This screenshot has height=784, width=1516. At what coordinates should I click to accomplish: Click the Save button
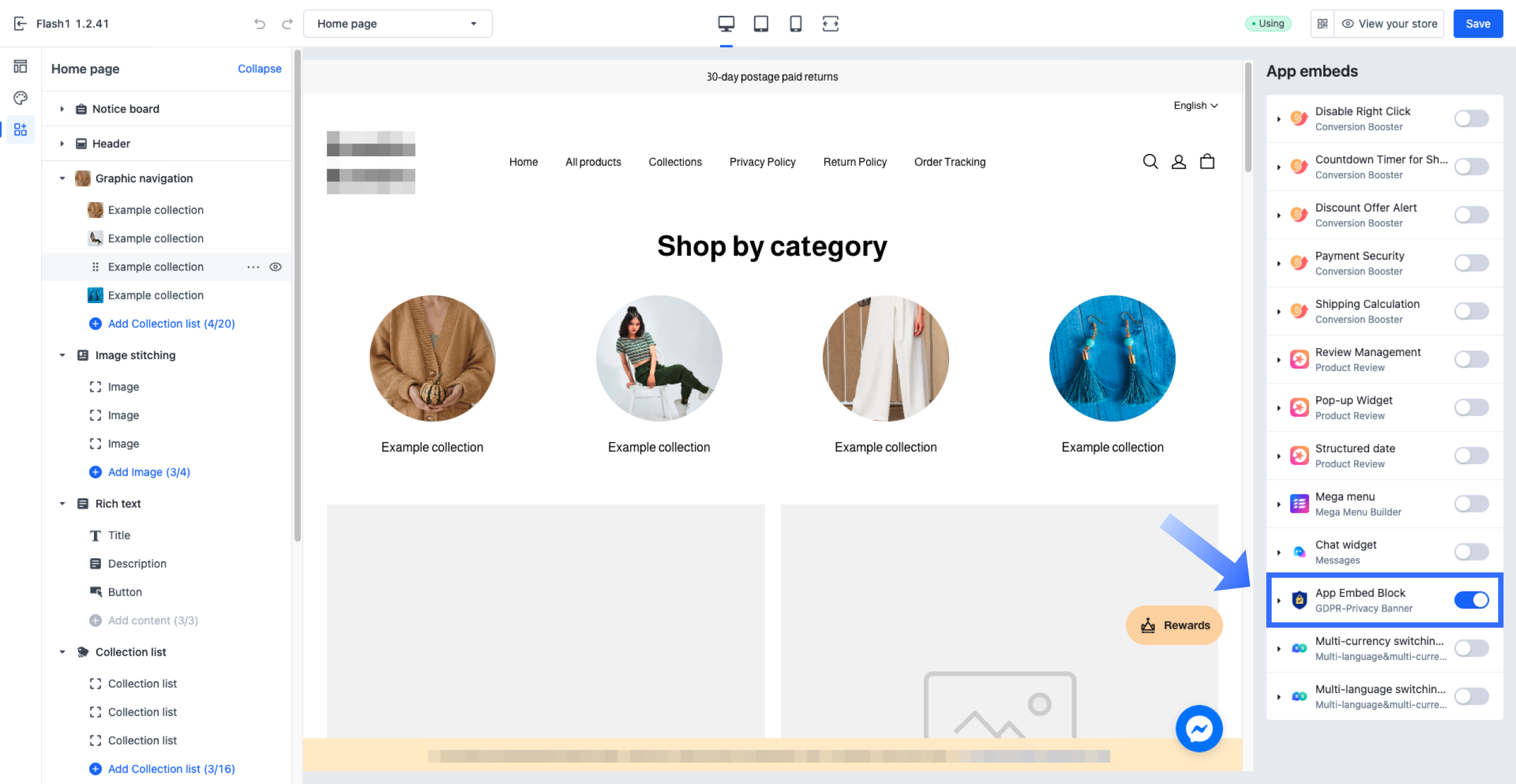point(1477,24)
